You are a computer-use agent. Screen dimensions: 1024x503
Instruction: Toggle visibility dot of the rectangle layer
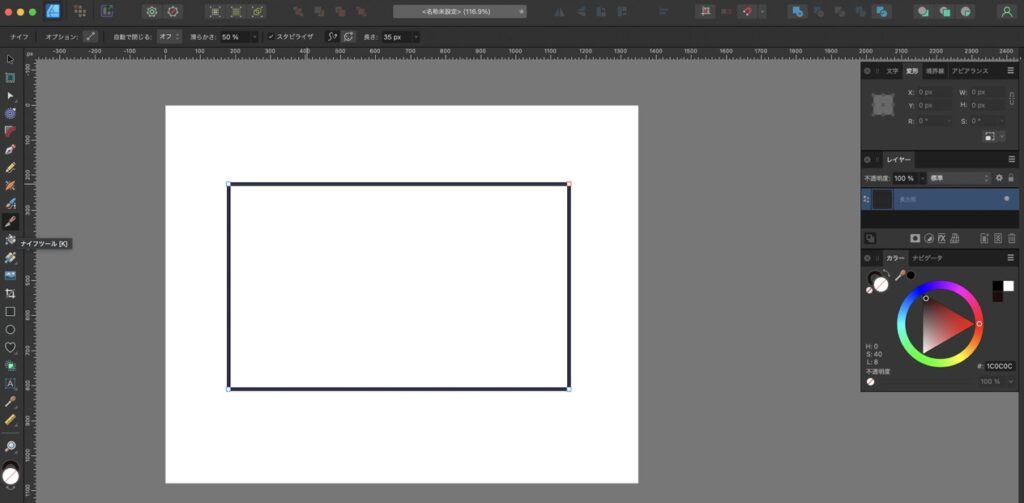(1006, 199)
